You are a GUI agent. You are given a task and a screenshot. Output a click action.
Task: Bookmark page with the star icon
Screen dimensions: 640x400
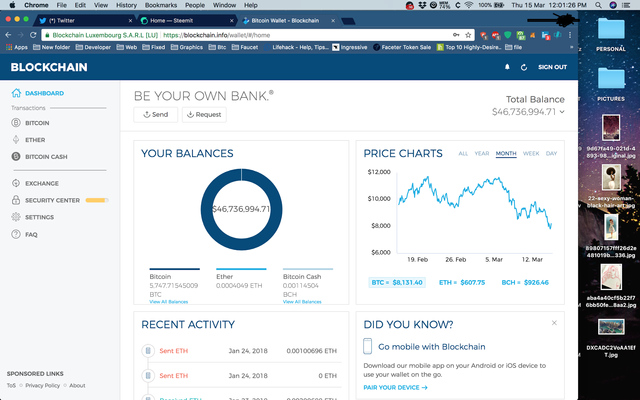tap(468, 35)
